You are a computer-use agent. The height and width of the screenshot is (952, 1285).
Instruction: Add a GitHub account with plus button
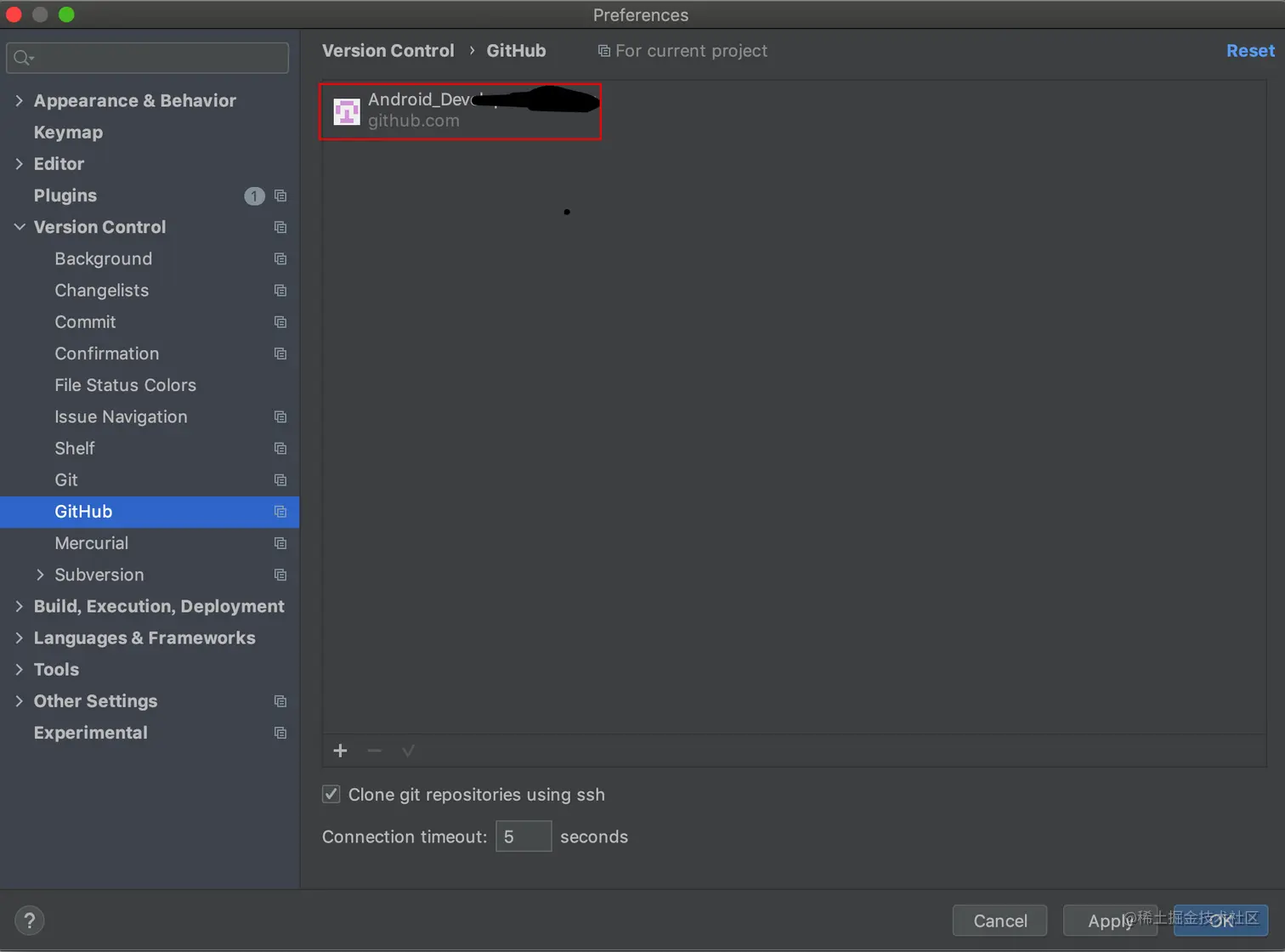pos(341,751)
